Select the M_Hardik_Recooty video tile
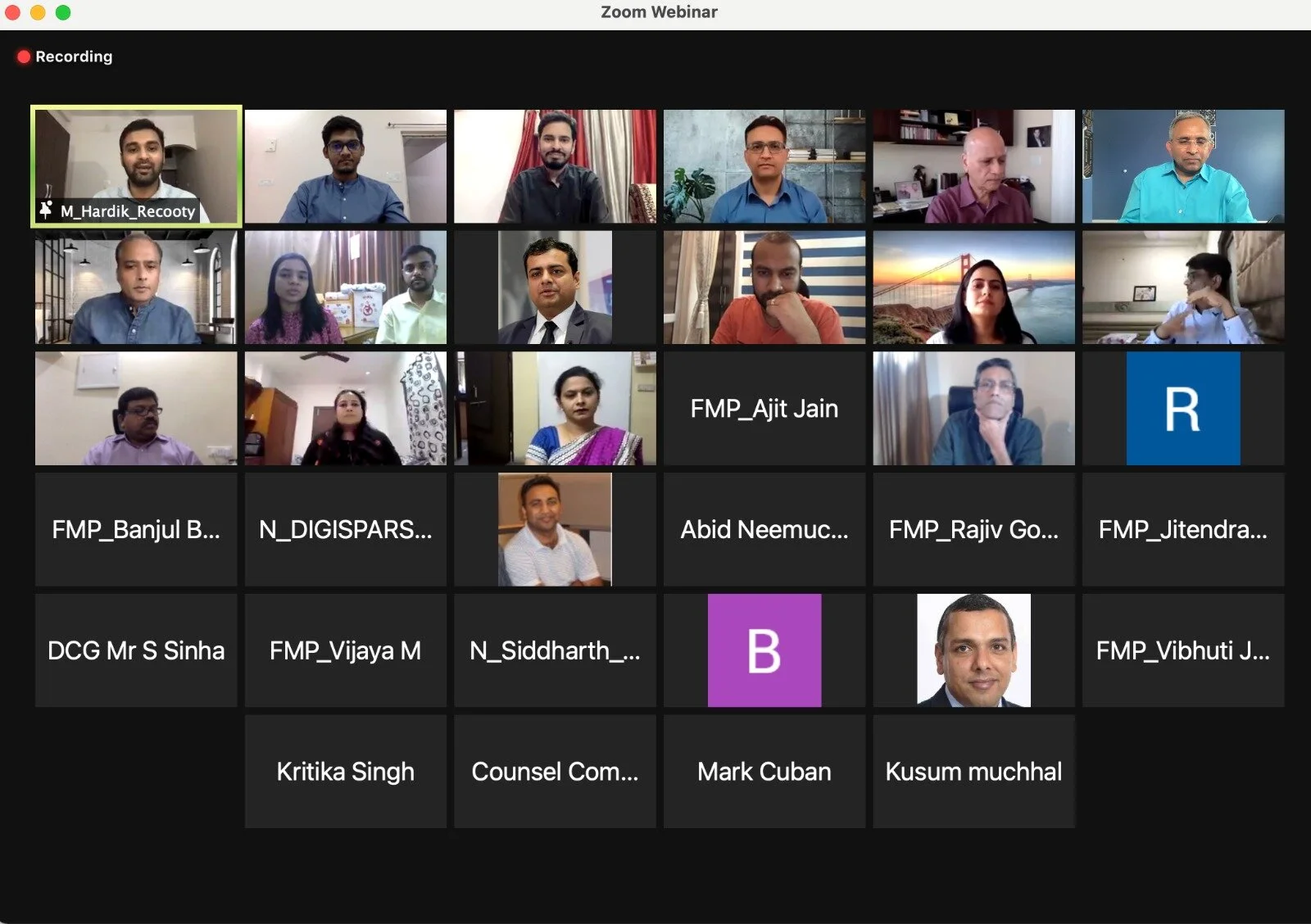1311x924 pixels. pyautogui.click(x=136, y=166)
